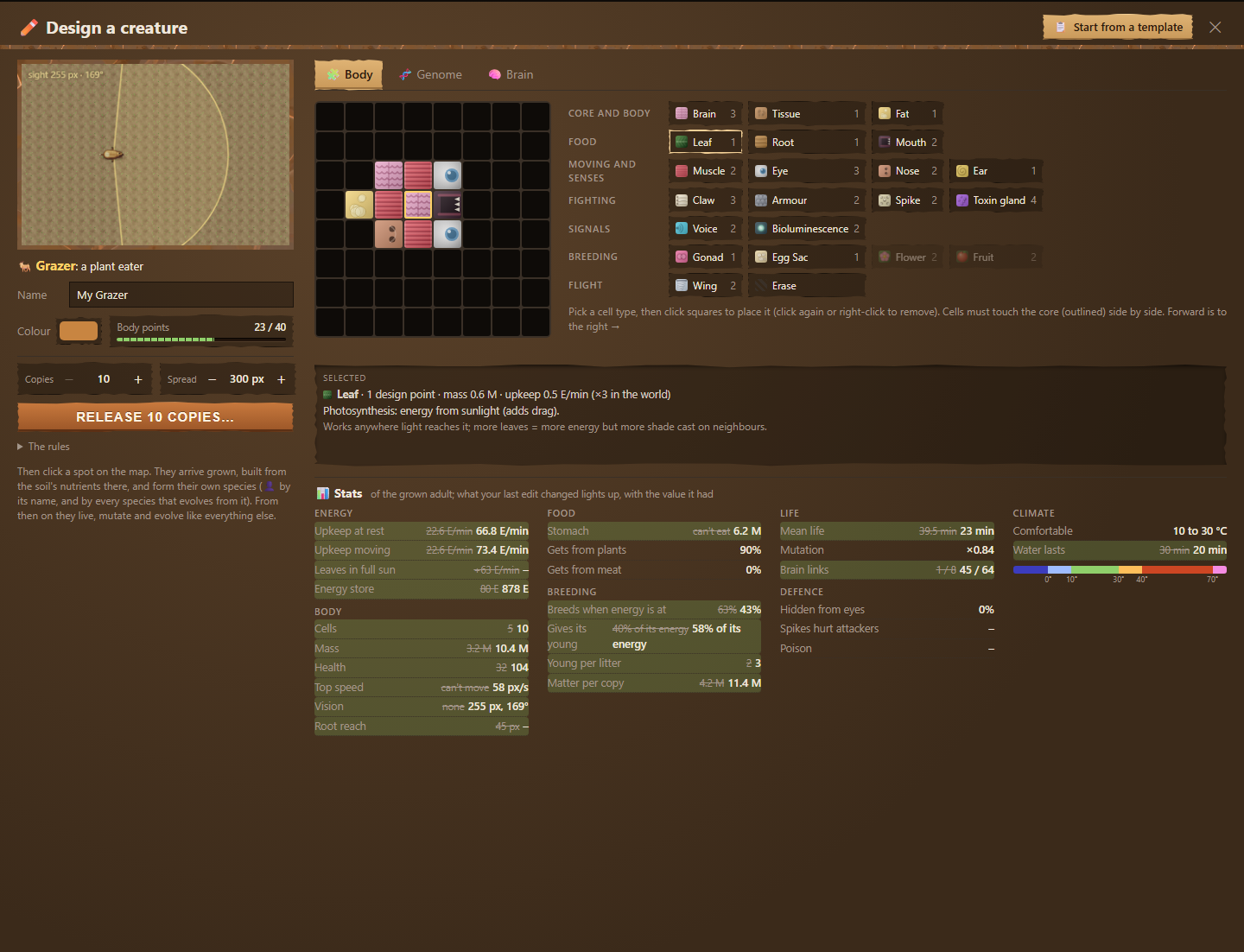Select the Bioluminescence cell type
1244x952 pixels.
coord(806,229)
